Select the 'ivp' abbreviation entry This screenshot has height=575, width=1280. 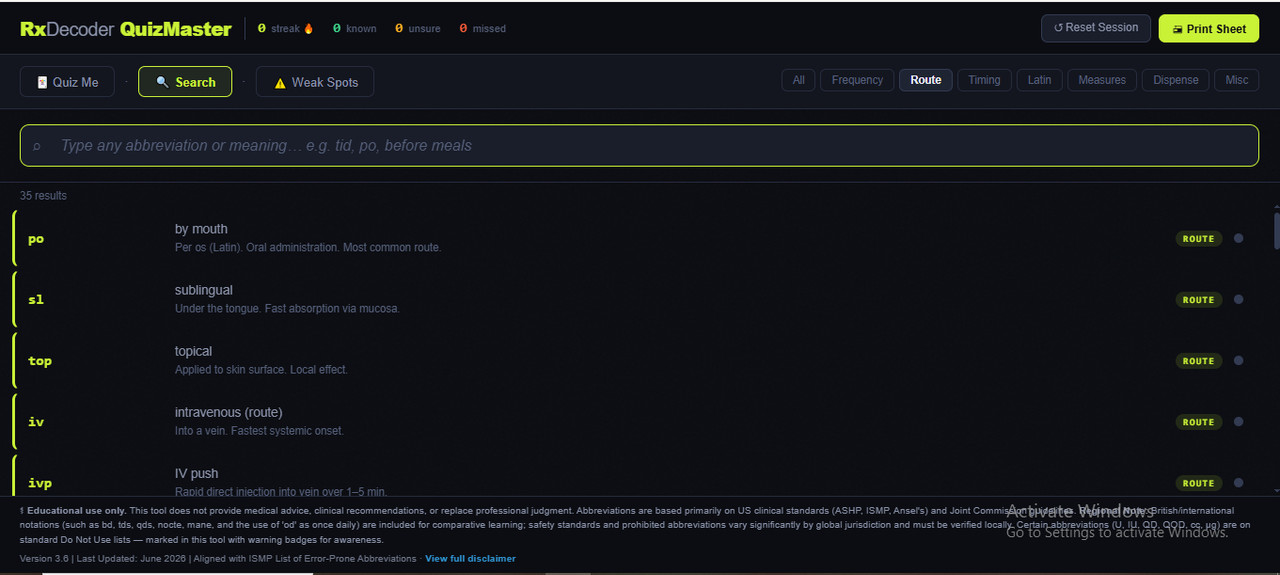40,483
